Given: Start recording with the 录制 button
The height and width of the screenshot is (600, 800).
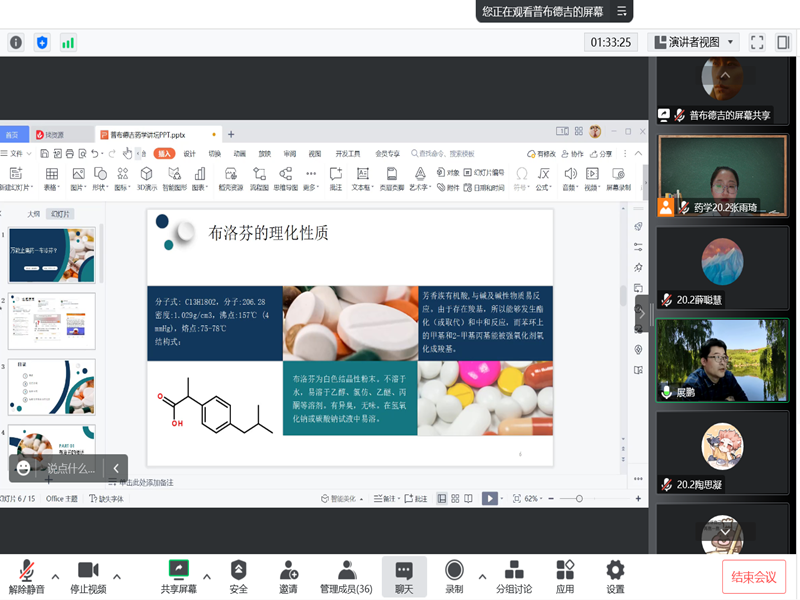Looking at the screenshot, I should pos(454,575).
